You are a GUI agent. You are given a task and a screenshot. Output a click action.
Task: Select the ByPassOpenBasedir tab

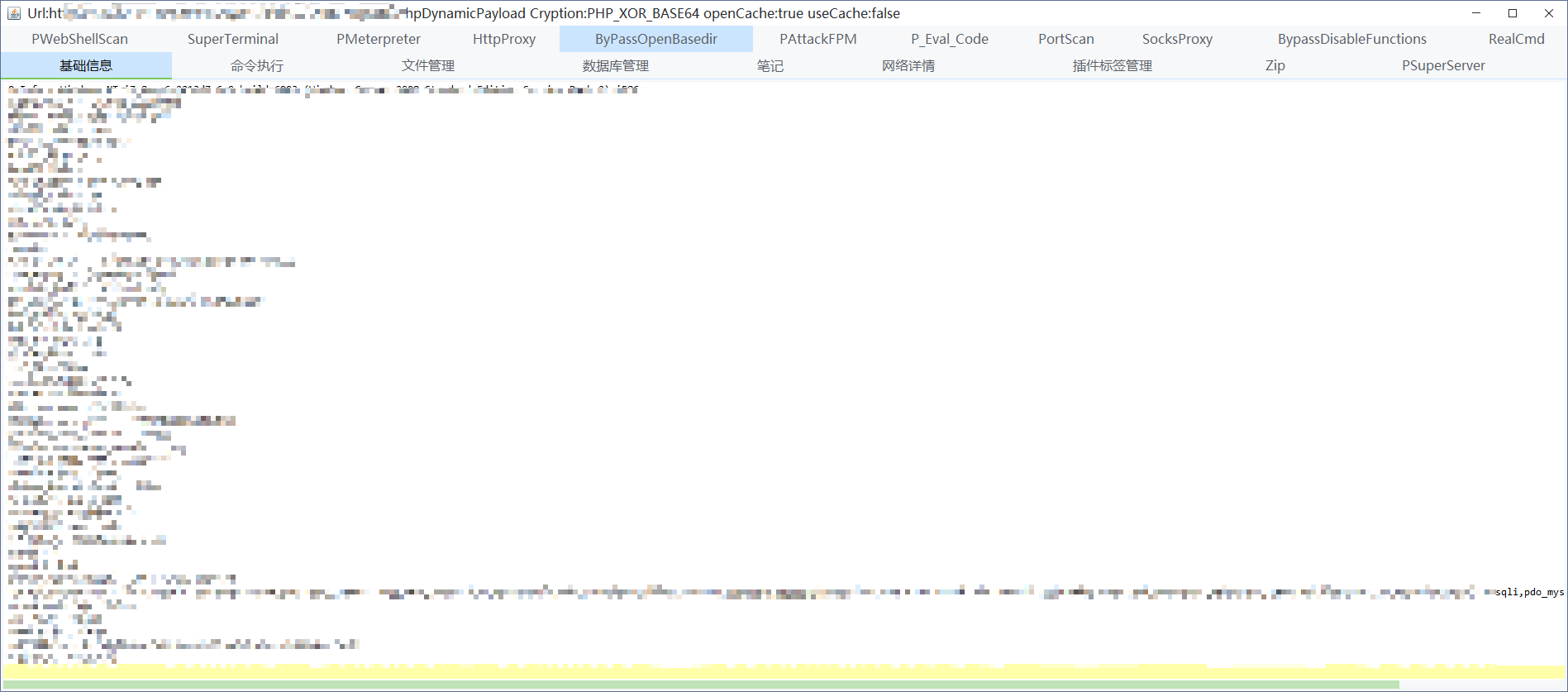[655, 39]
